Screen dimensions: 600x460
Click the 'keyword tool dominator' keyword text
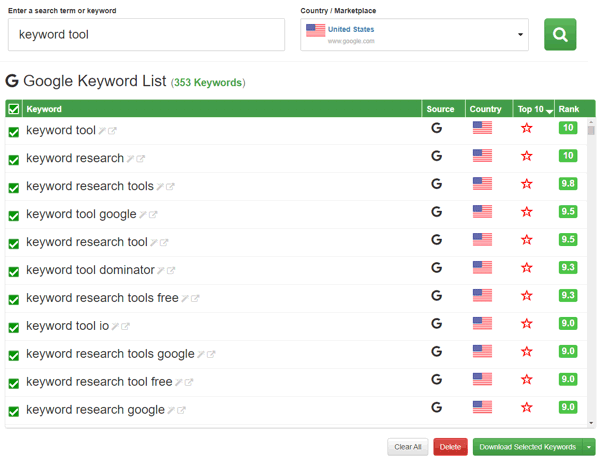pos(90,270)
